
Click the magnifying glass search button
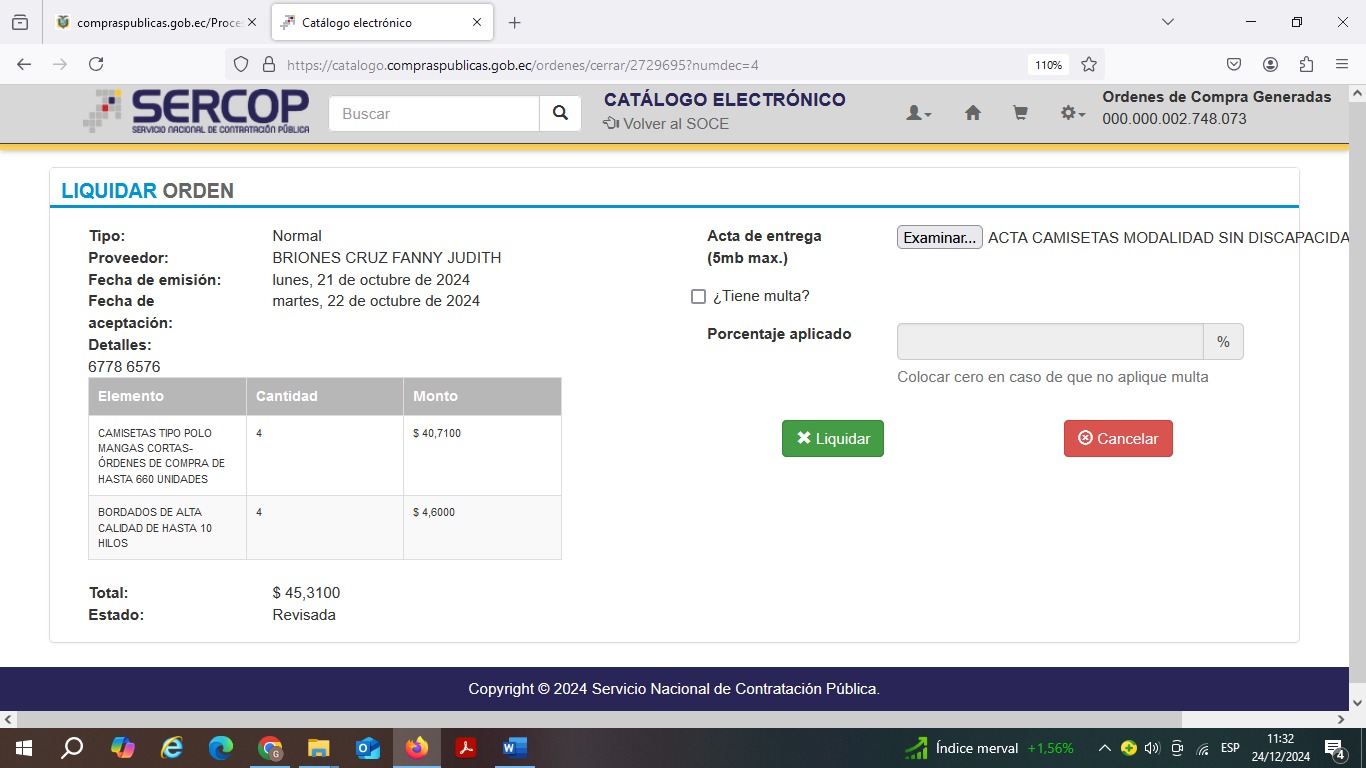560,114
